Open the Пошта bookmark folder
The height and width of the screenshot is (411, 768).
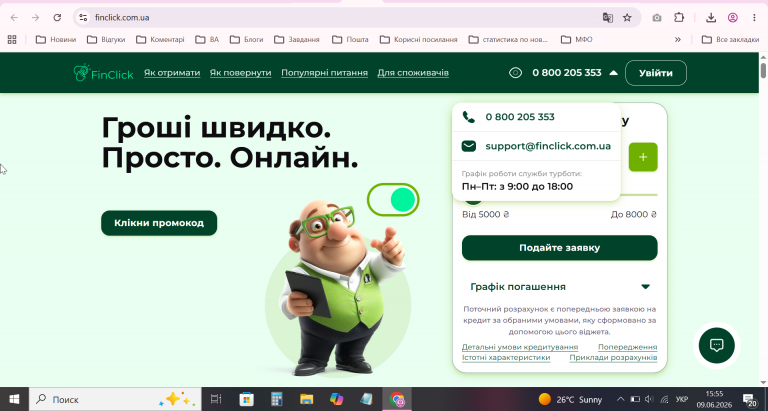(x=350, y=39)
